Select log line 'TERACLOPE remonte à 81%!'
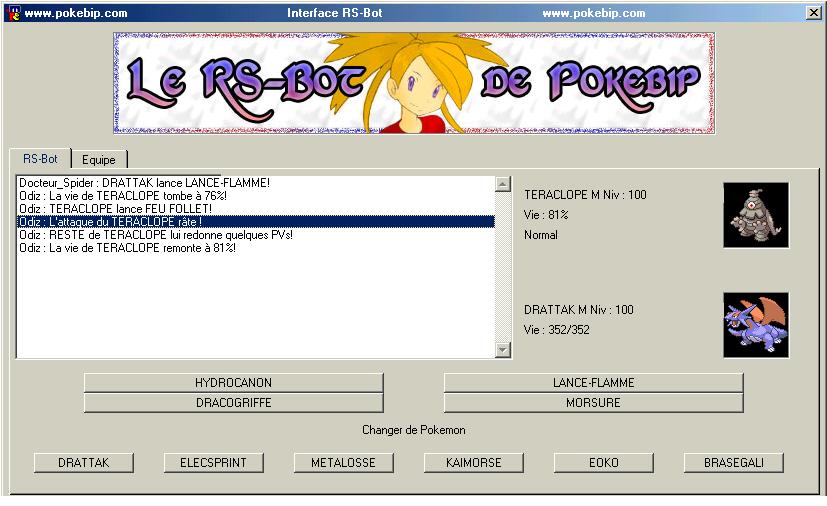The height and width of the screenshot is (506, 827). (256, 247)
